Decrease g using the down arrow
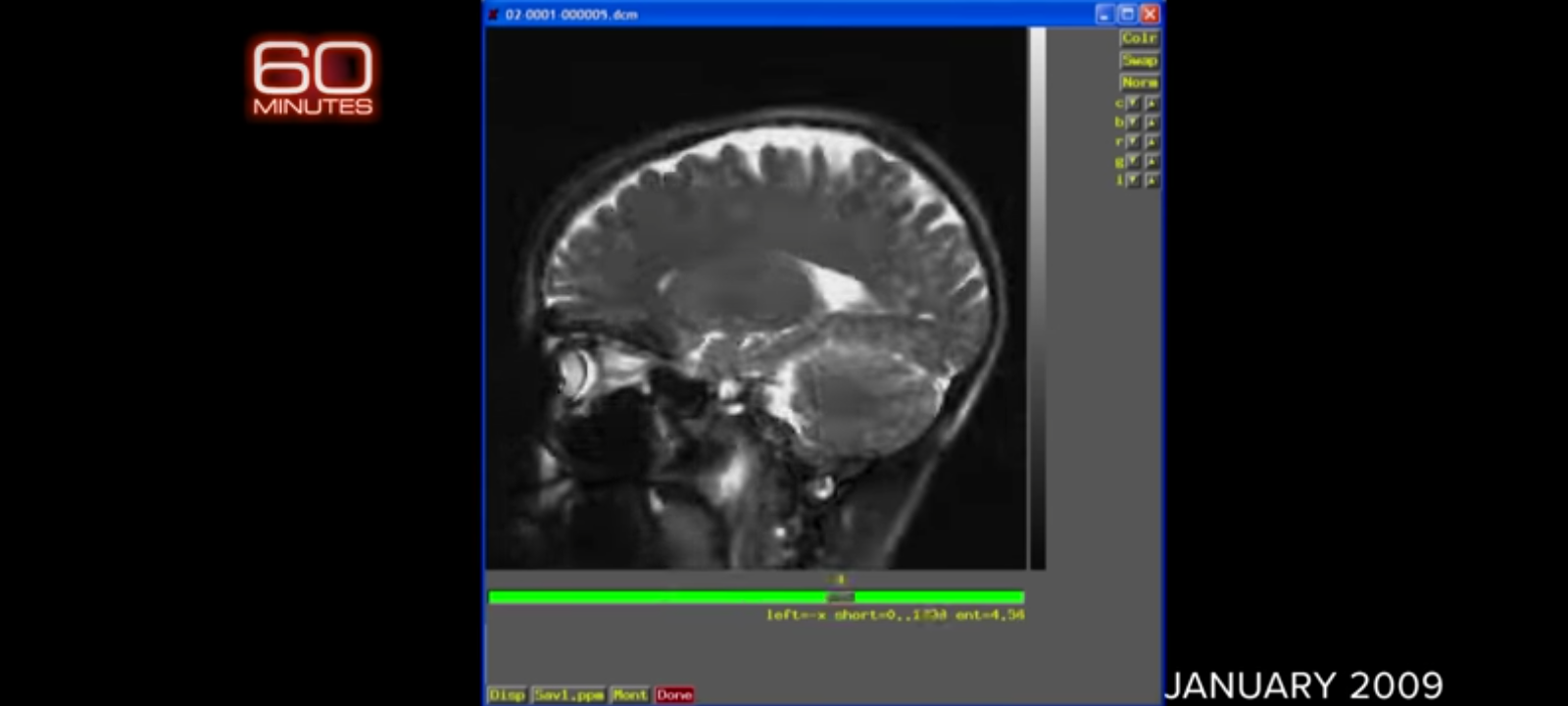1568x706 pixels. click(x=1133, y=161)
